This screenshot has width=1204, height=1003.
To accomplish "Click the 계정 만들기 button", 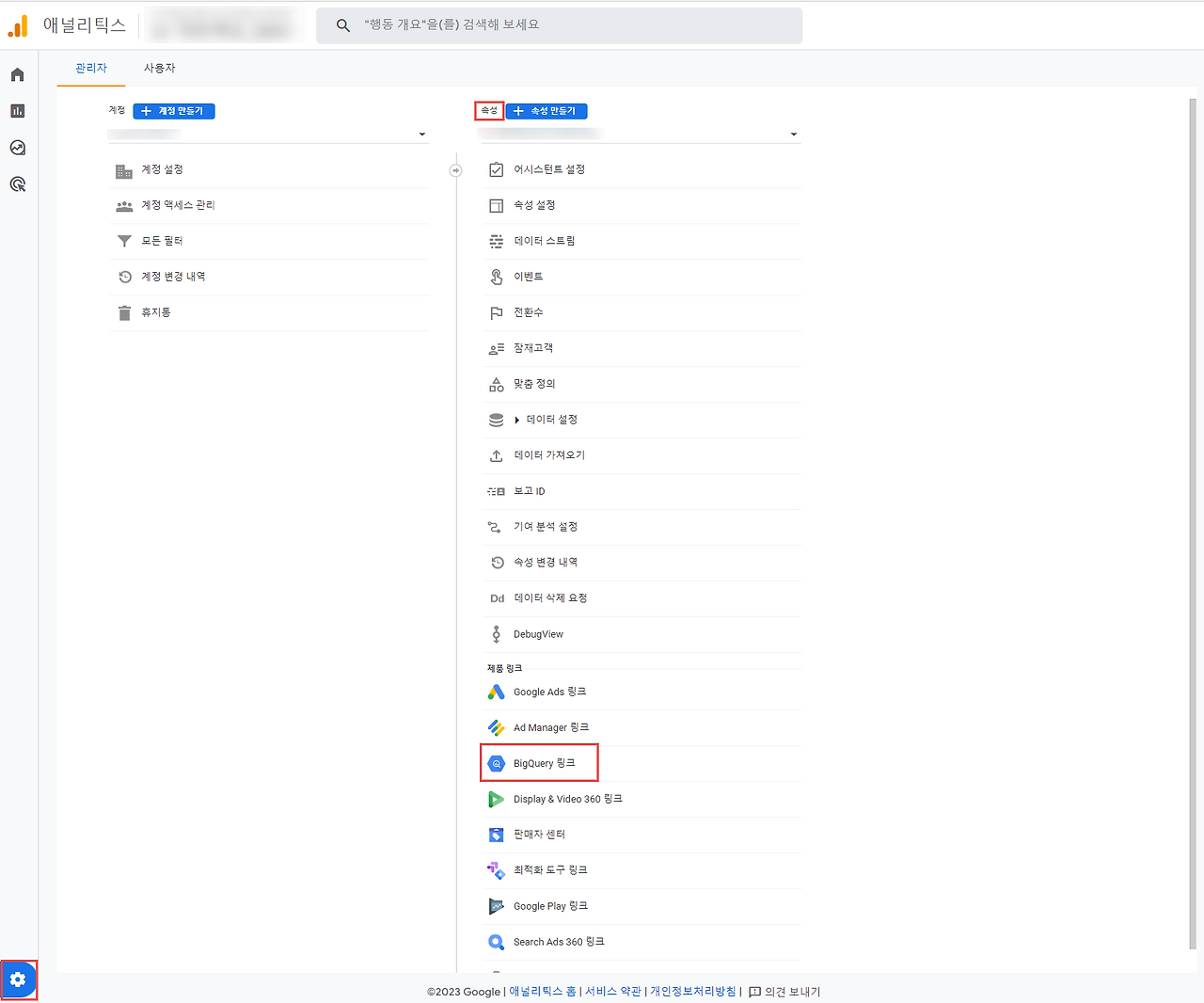I will pos(174,111).
